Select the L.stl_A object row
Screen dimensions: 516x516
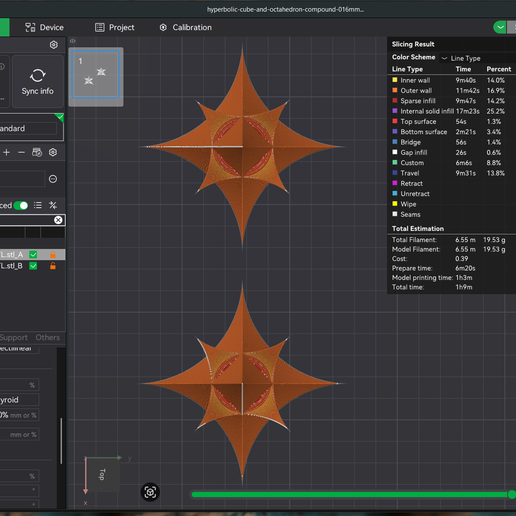click(x=32, y=255)
